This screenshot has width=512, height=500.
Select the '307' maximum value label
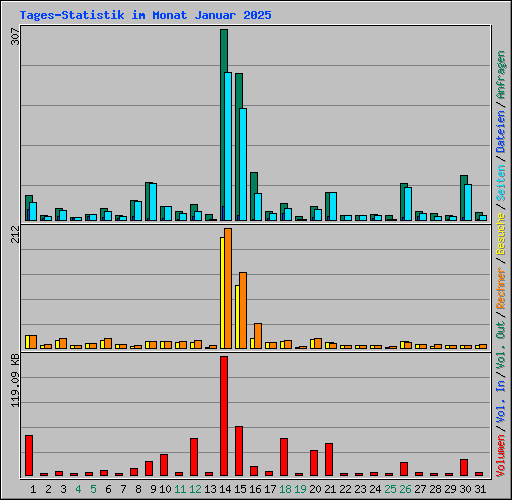click(x=16, y=36)
